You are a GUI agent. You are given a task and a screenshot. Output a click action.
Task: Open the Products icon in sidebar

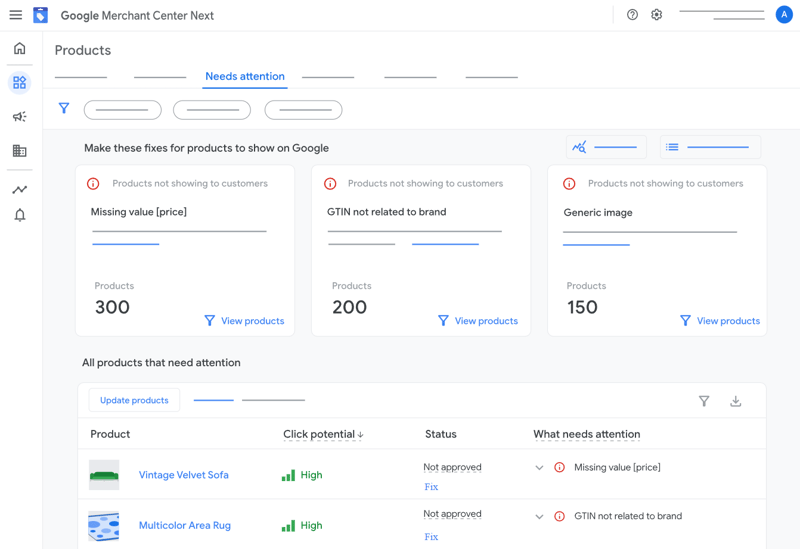19,83
